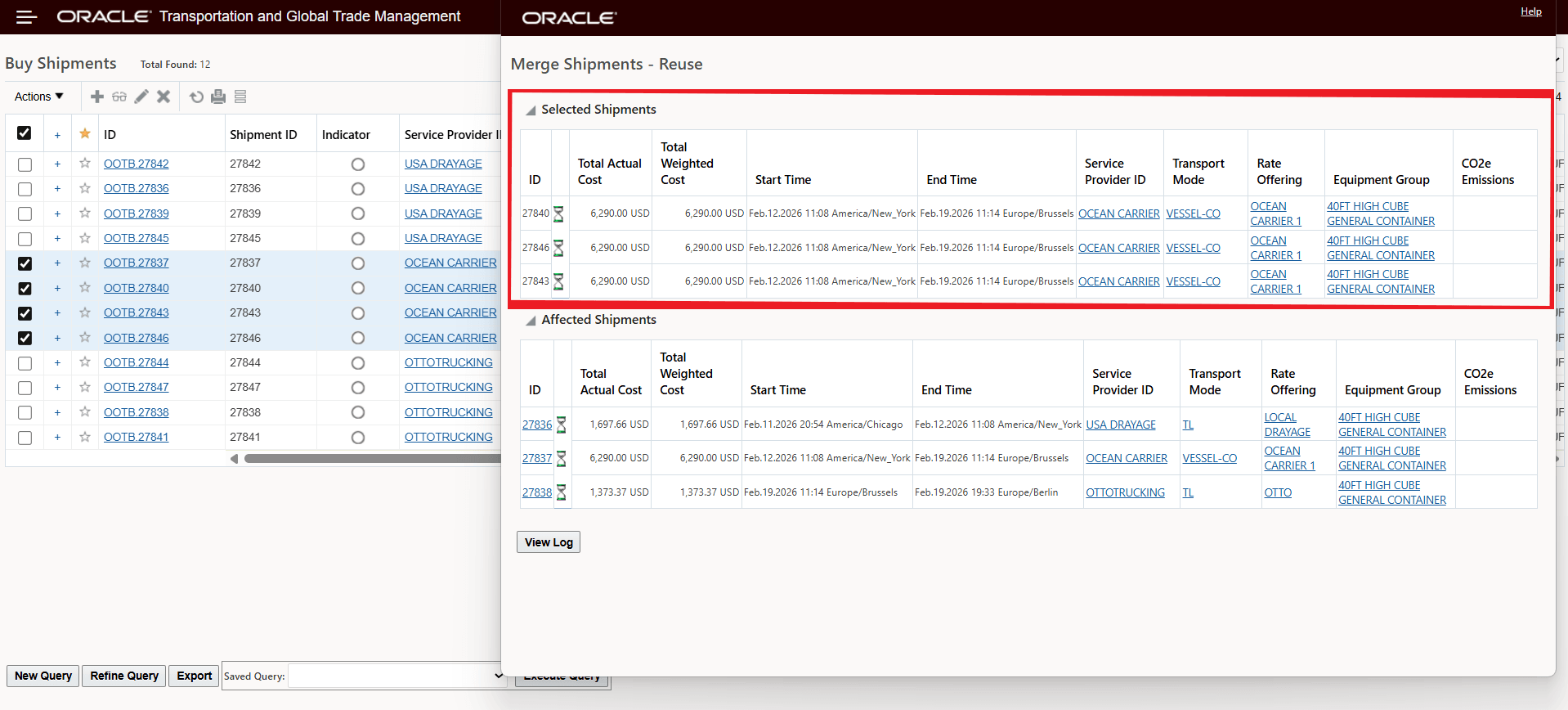Click indicator circle for shipment 27845
The width and height of the screenshot is (1568, 710).
(x=357, y=239)
